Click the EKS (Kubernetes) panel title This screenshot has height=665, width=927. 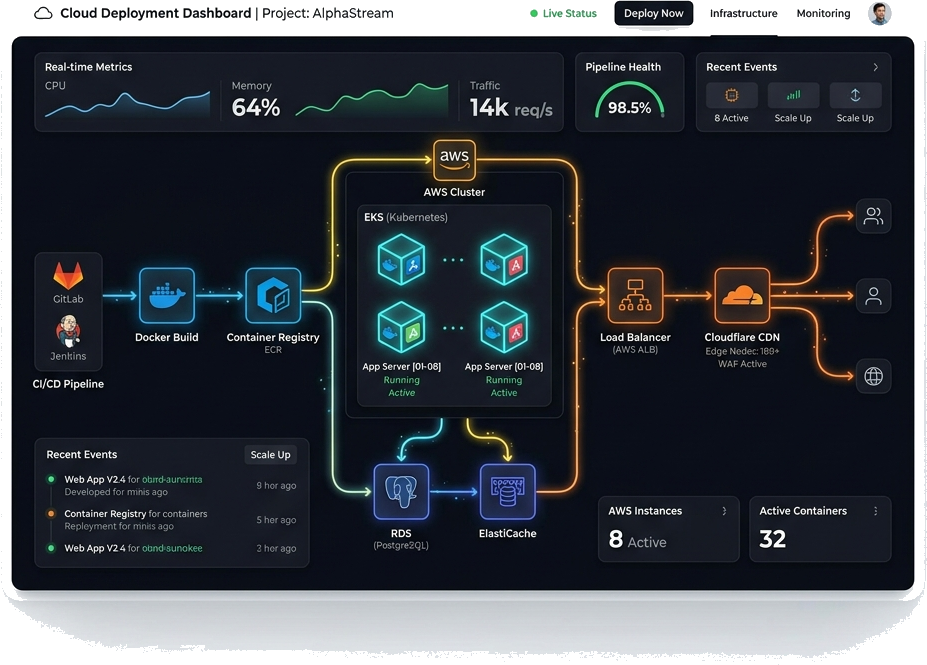click(406, 217)
